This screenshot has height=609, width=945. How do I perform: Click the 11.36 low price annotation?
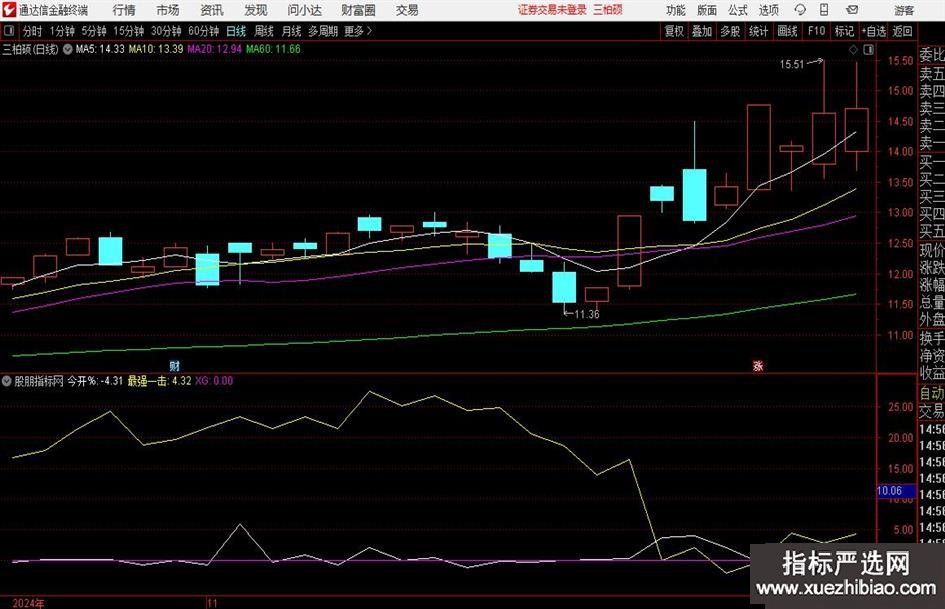[587, 314]
